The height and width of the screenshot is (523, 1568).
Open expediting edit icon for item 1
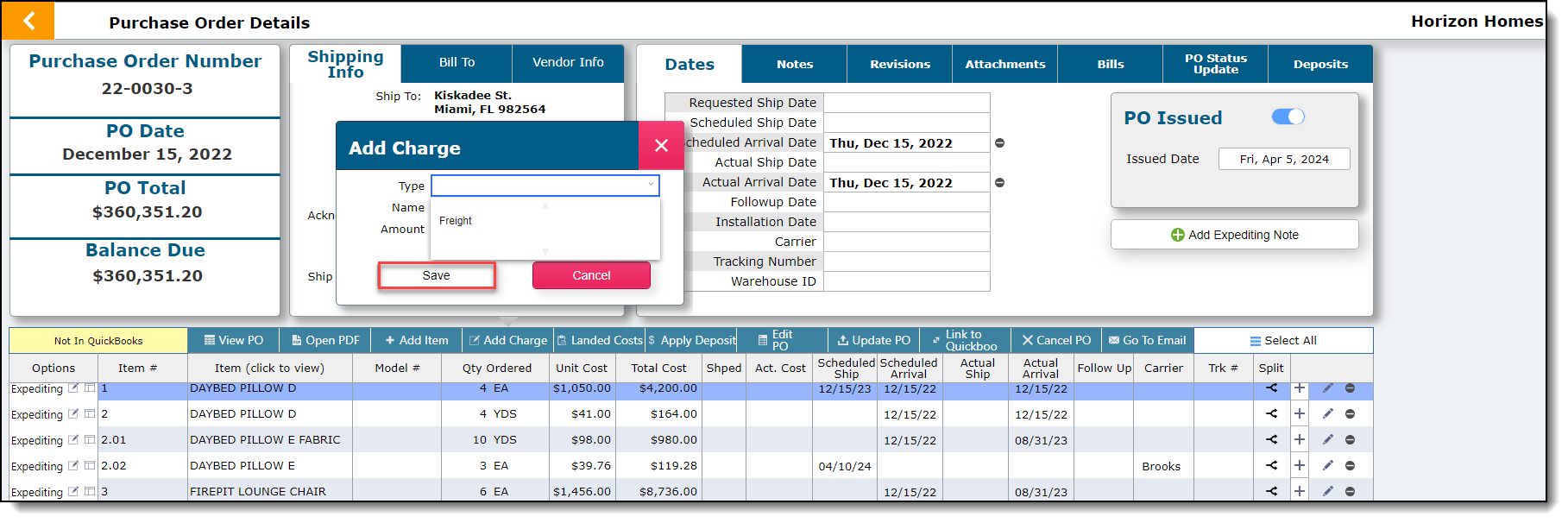73,388
